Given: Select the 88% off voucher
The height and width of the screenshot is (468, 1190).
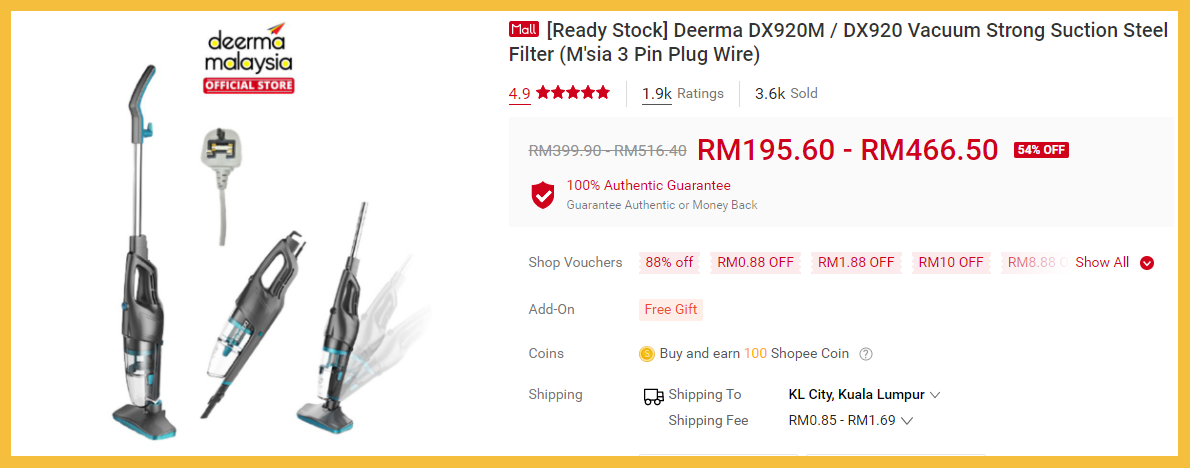Looking at the screenshot, I should [x=669, y=262].
